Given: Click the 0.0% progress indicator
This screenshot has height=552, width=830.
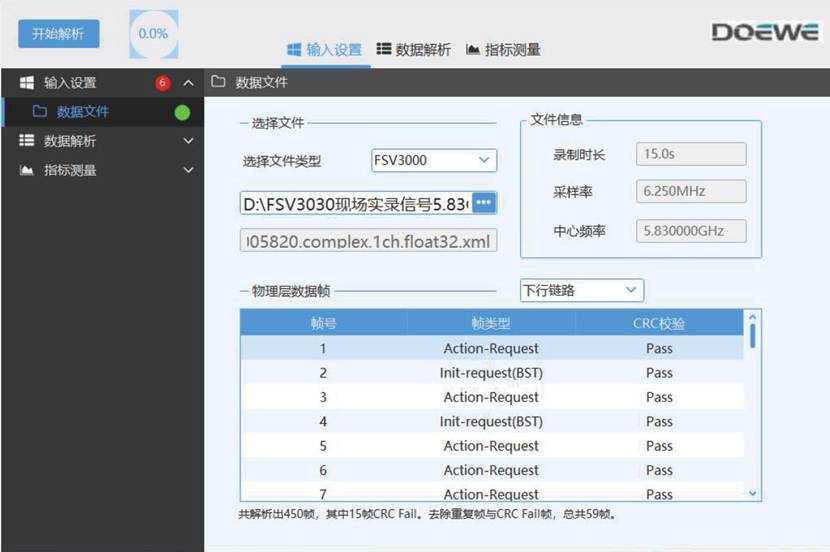Looking at the screenshot, I should [x=153, y=34].
